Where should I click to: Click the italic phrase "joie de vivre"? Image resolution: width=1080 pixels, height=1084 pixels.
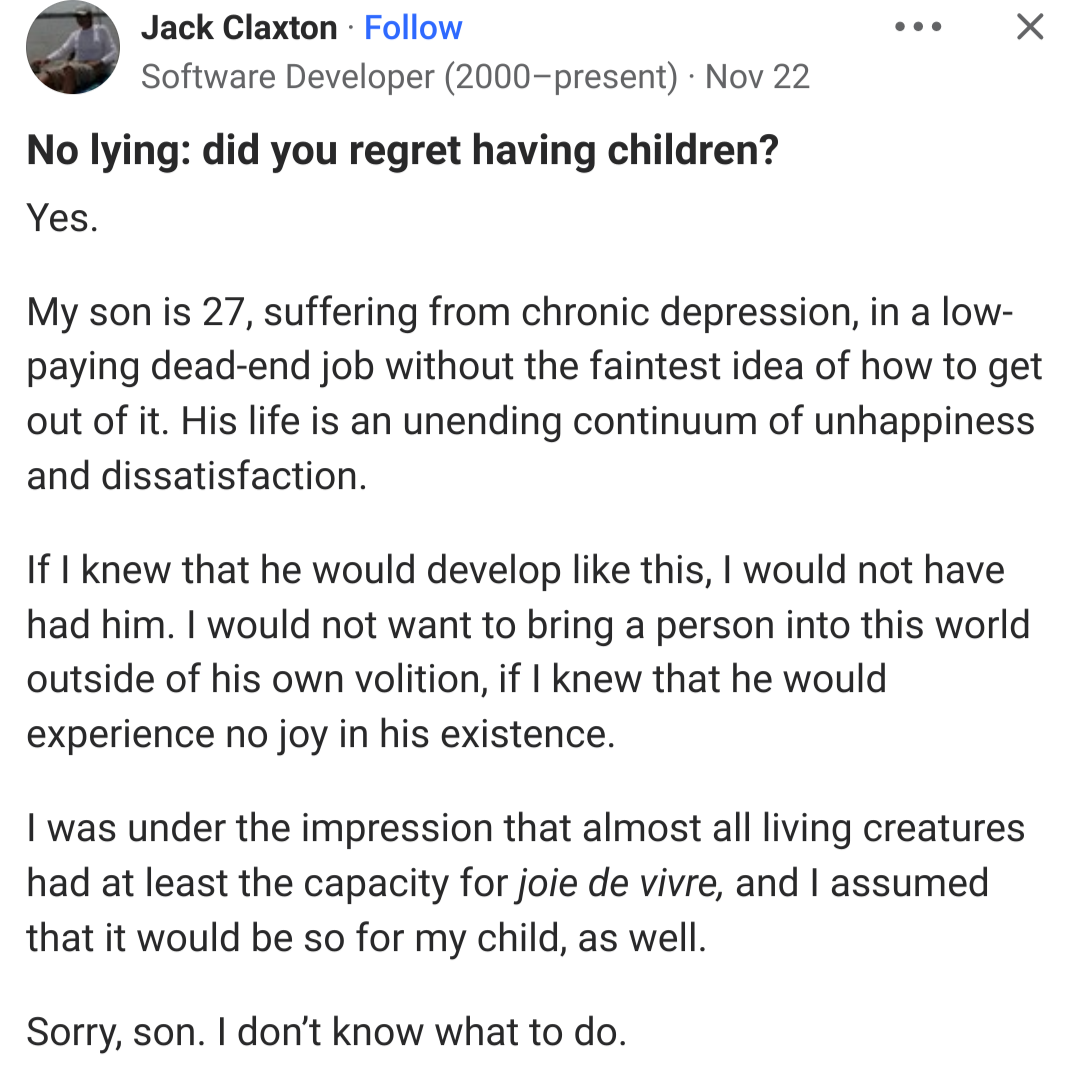pyautogui.click(x=620, y=885)
